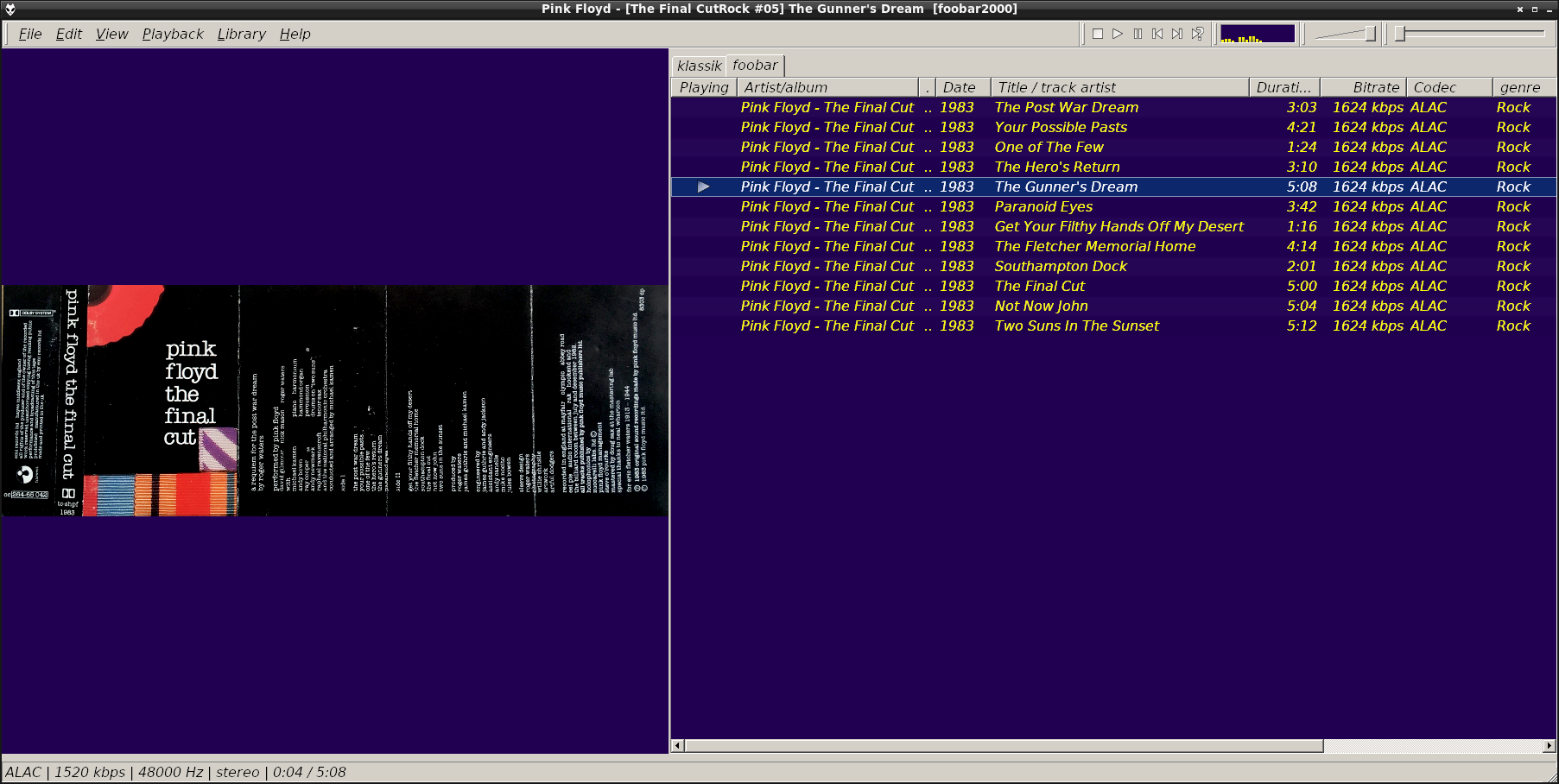The height and width of the screenshot is (784, 1559).
Task: Select track The Post War Dream
Action: tap(1113, 107)
